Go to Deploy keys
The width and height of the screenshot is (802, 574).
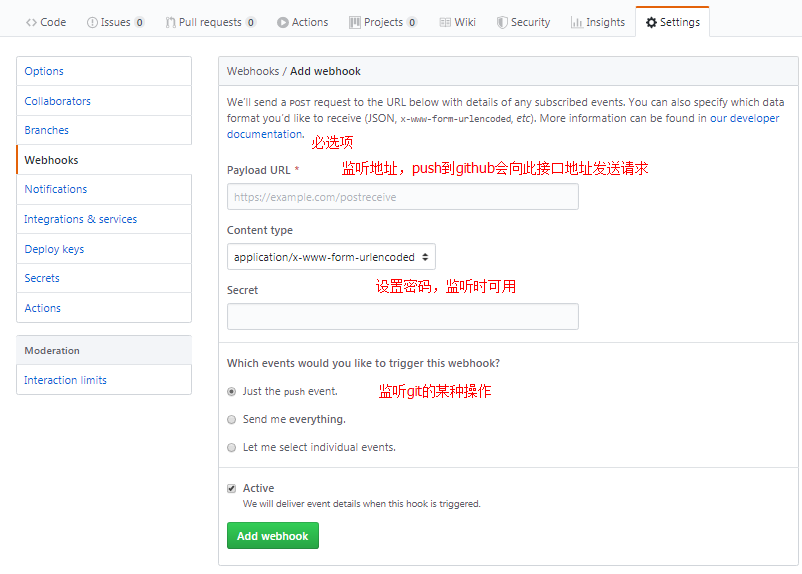(x=104, y=249)
